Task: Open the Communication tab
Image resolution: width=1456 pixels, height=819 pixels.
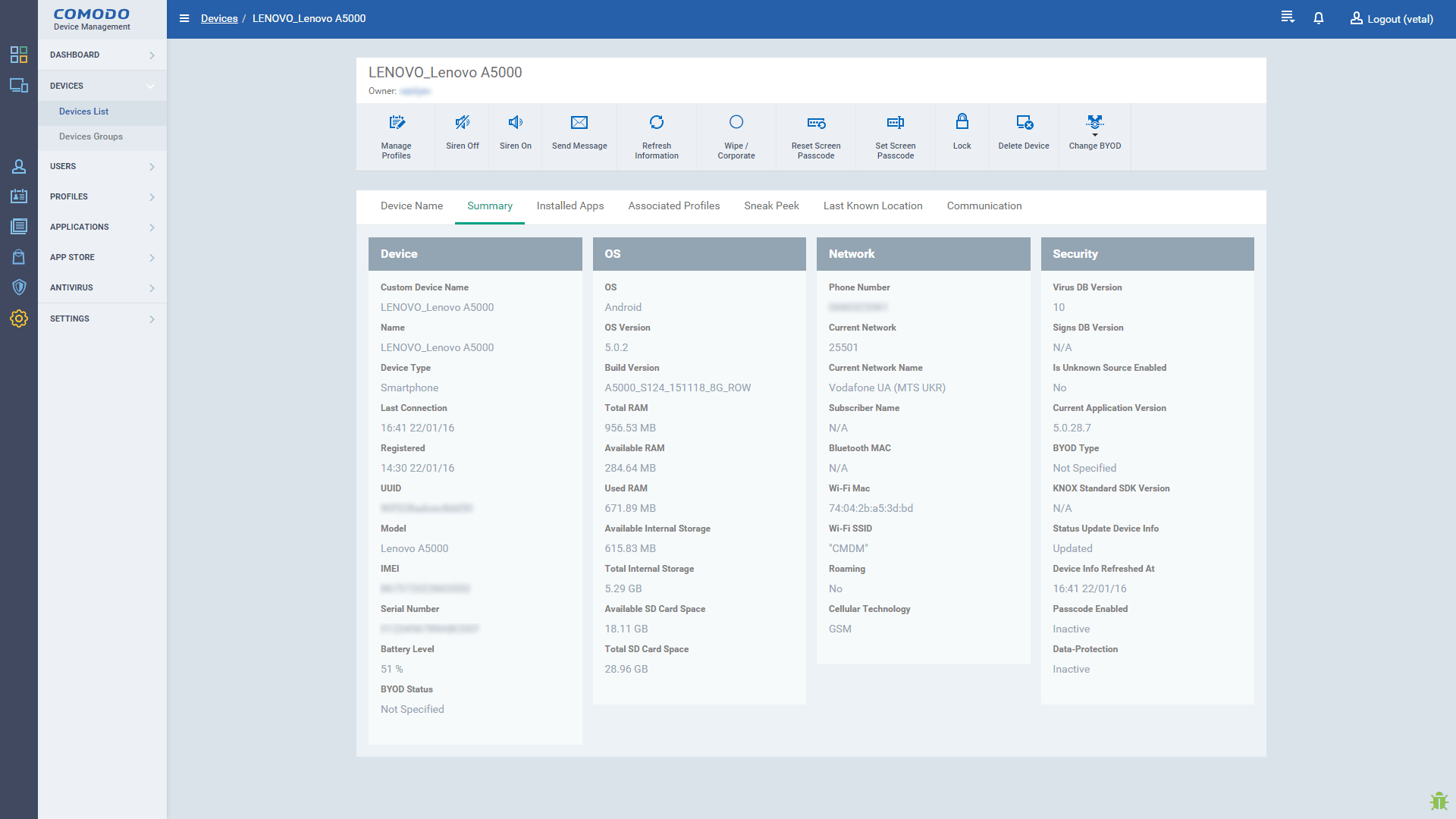Action: coord(984,206)
